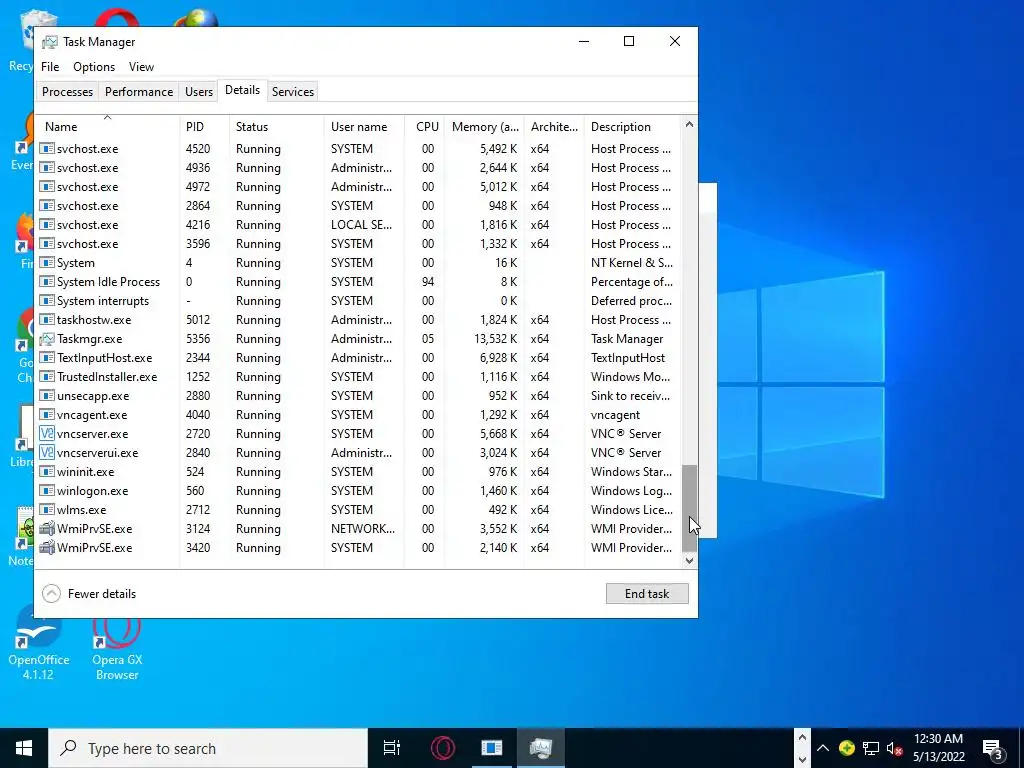
Task: Open the Task Manager taskbar button
Action: (x=541, y=748)
